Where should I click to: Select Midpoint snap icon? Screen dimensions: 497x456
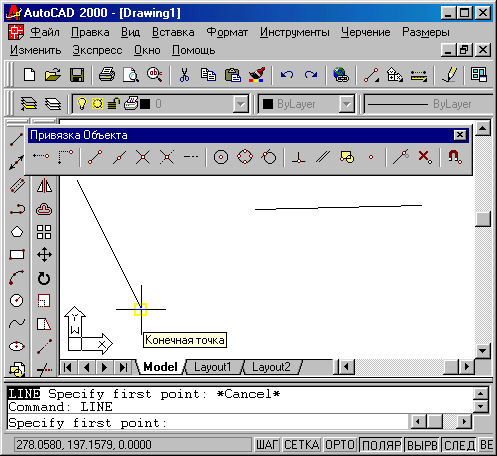click(119, 157)
